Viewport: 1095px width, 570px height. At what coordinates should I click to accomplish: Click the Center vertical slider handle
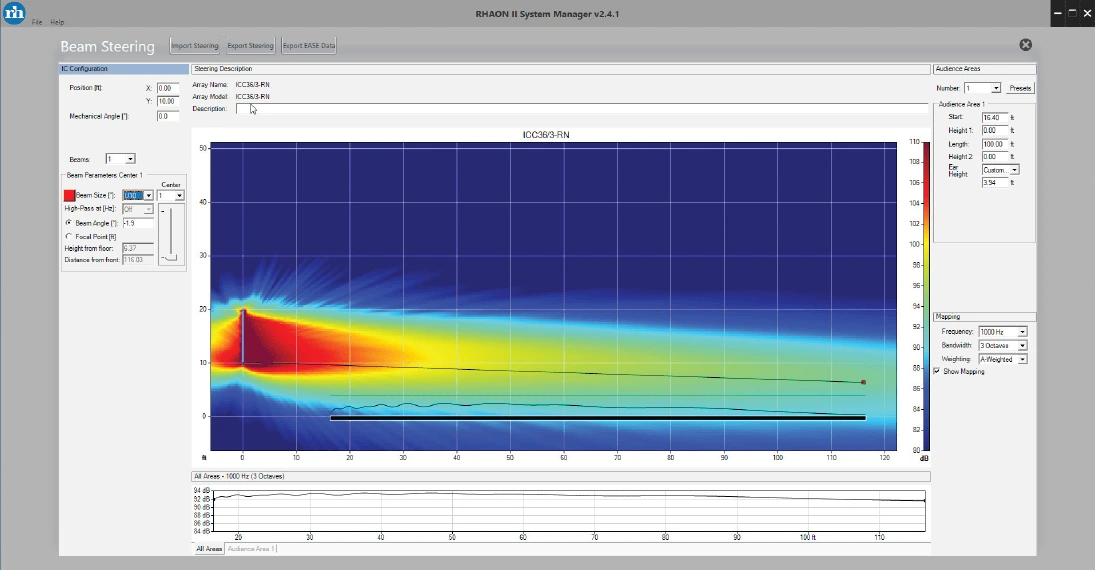tap(173, 257)
